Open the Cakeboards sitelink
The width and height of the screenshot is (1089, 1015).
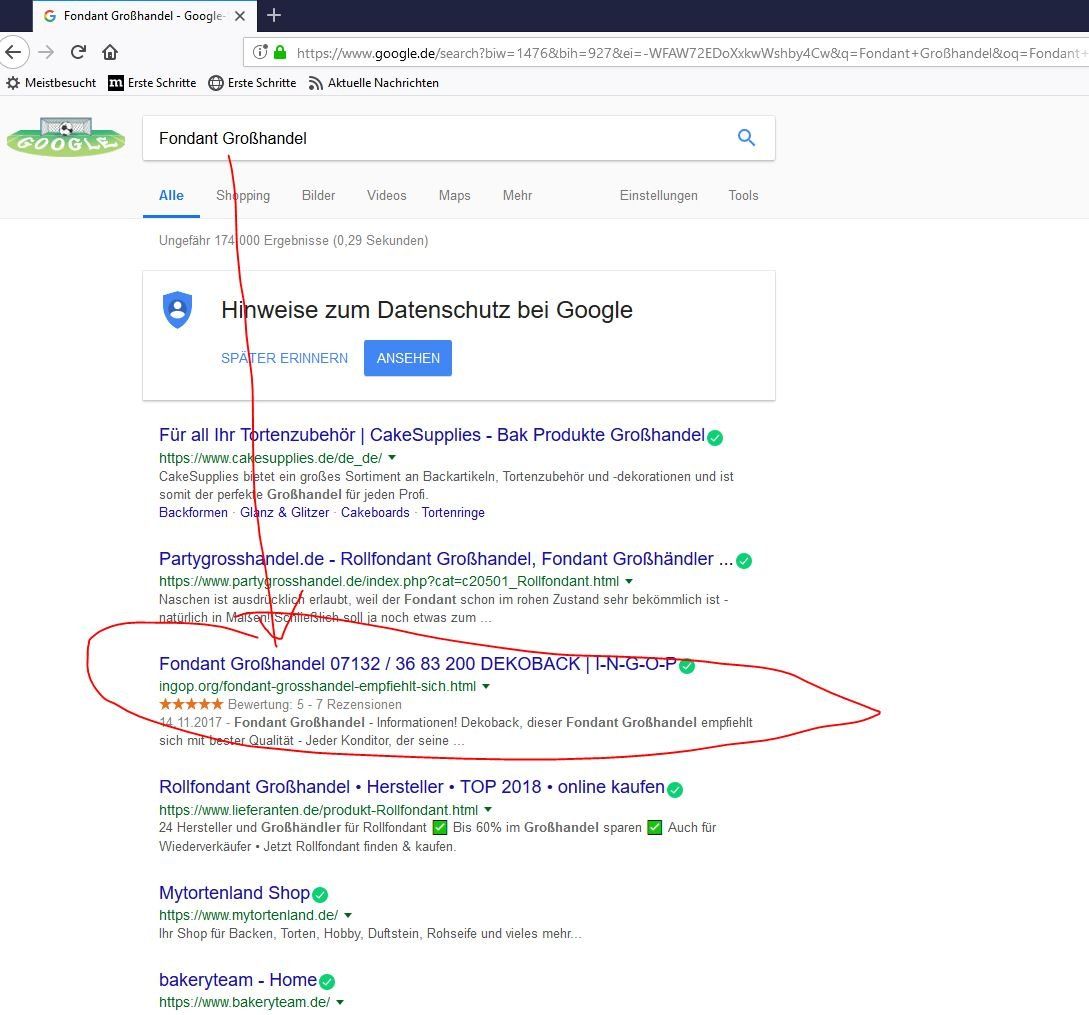pyautogui.click(x=375, y=513)
